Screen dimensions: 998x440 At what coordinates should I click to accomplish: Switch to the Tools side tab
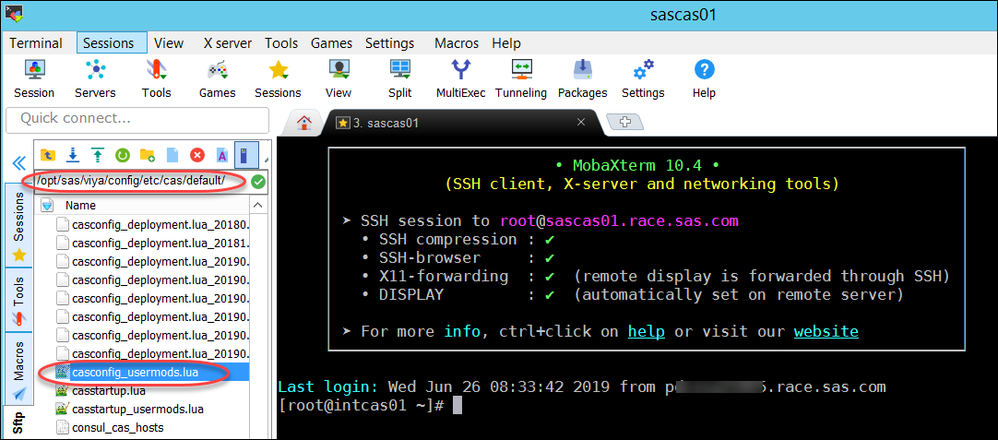pyautogui.click(x=18, y=299)
